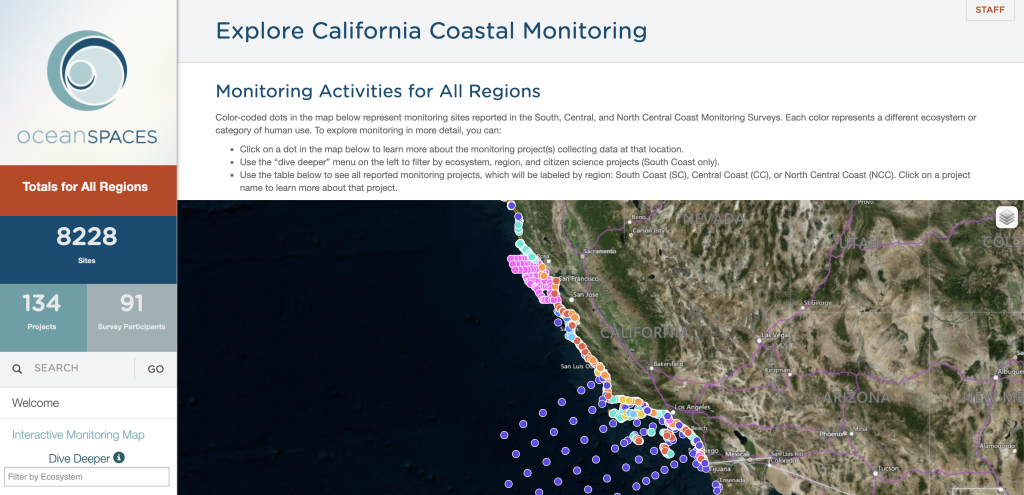
Task: Click the OceanSpaces circular logo
Action: click(x=88, y=74)
